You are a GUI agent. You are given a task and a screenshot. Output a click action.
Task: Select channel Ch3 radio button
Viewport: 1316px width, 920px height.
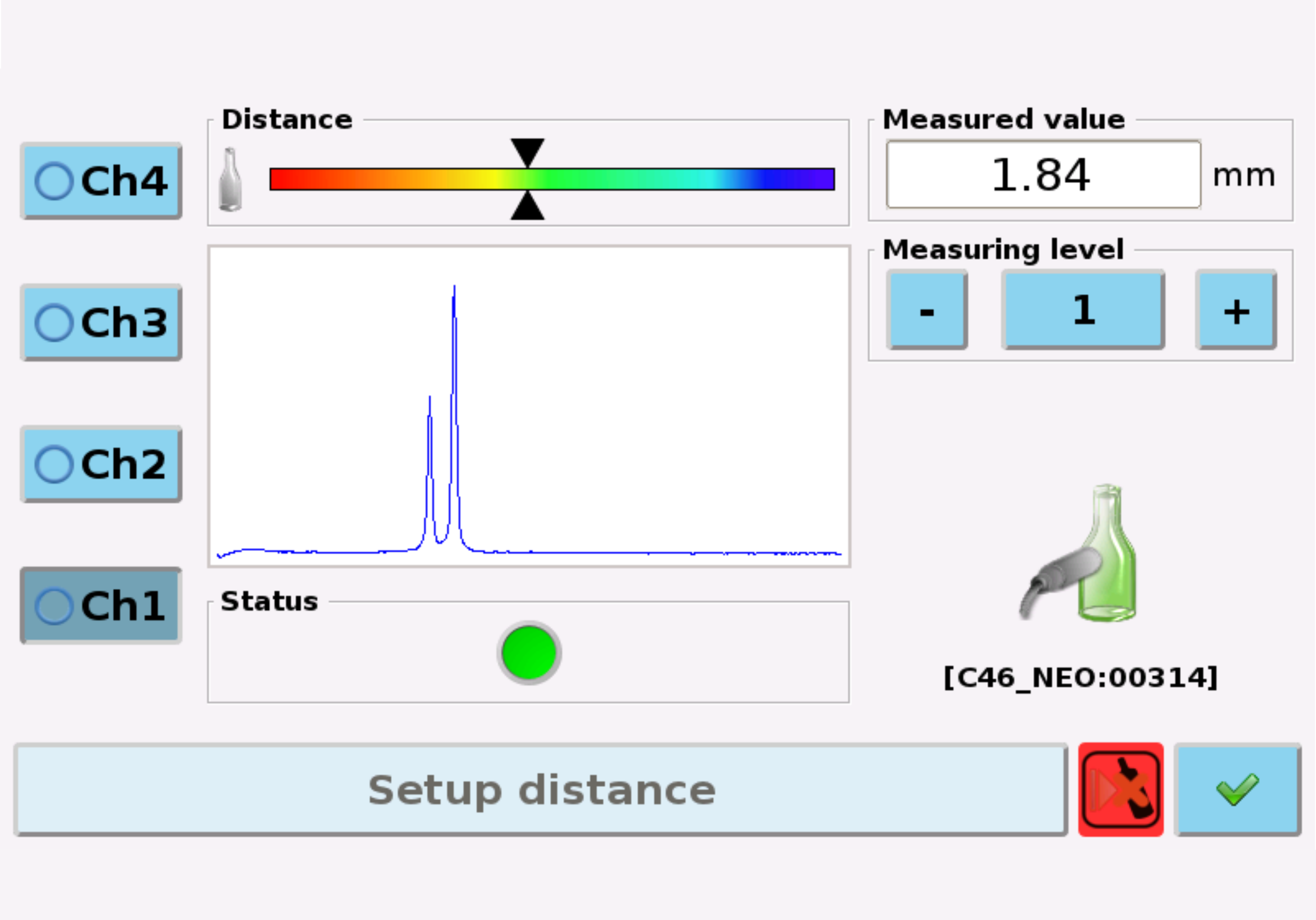coord(101,323)
